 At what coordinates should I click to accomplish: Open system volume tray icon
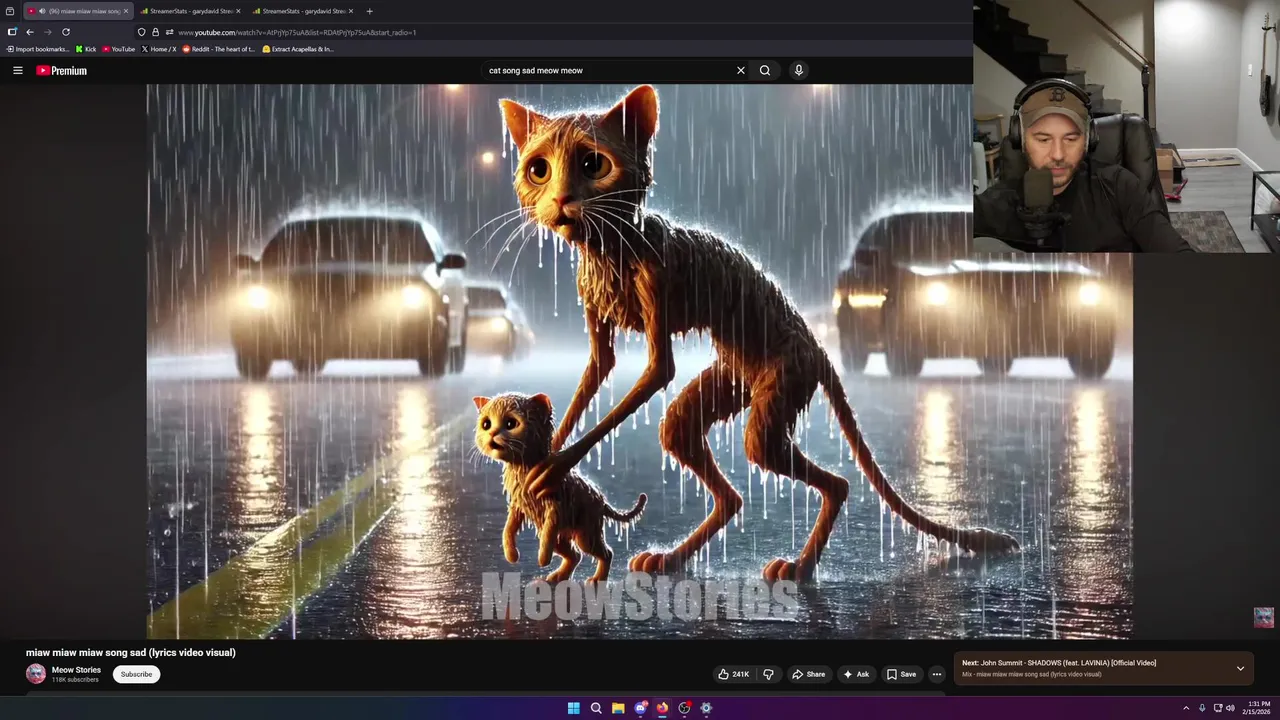click(x=1230, y=708)
